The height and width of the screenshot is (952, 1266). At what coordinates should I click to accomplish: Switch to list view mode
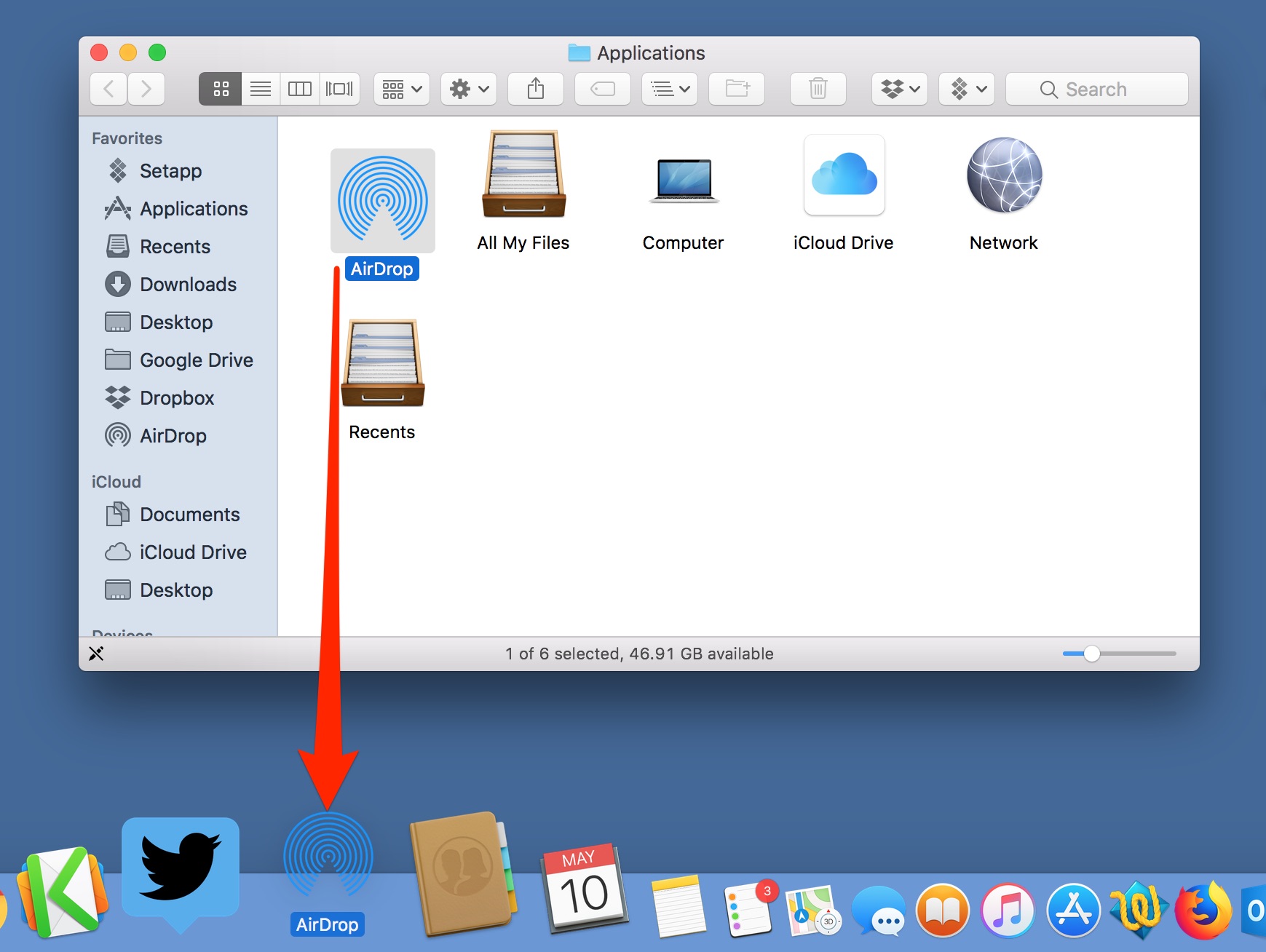[261, 89]
